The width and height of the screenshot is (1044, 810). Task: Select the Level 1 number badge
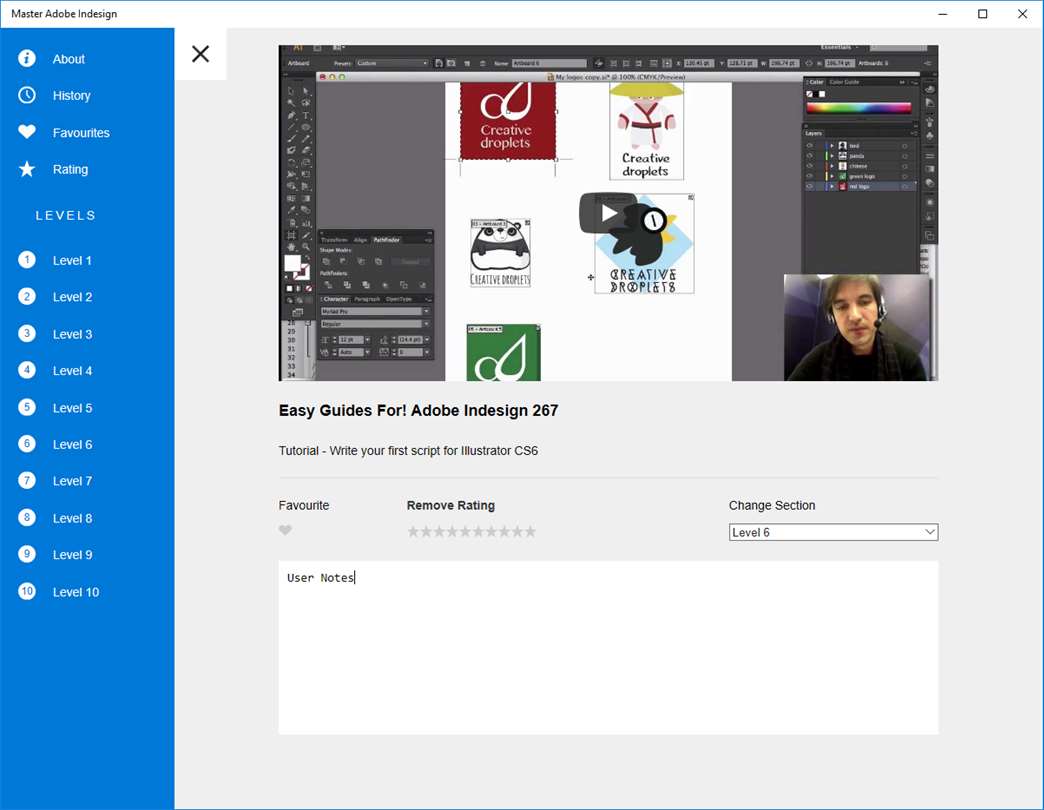(x=27, y=260)
